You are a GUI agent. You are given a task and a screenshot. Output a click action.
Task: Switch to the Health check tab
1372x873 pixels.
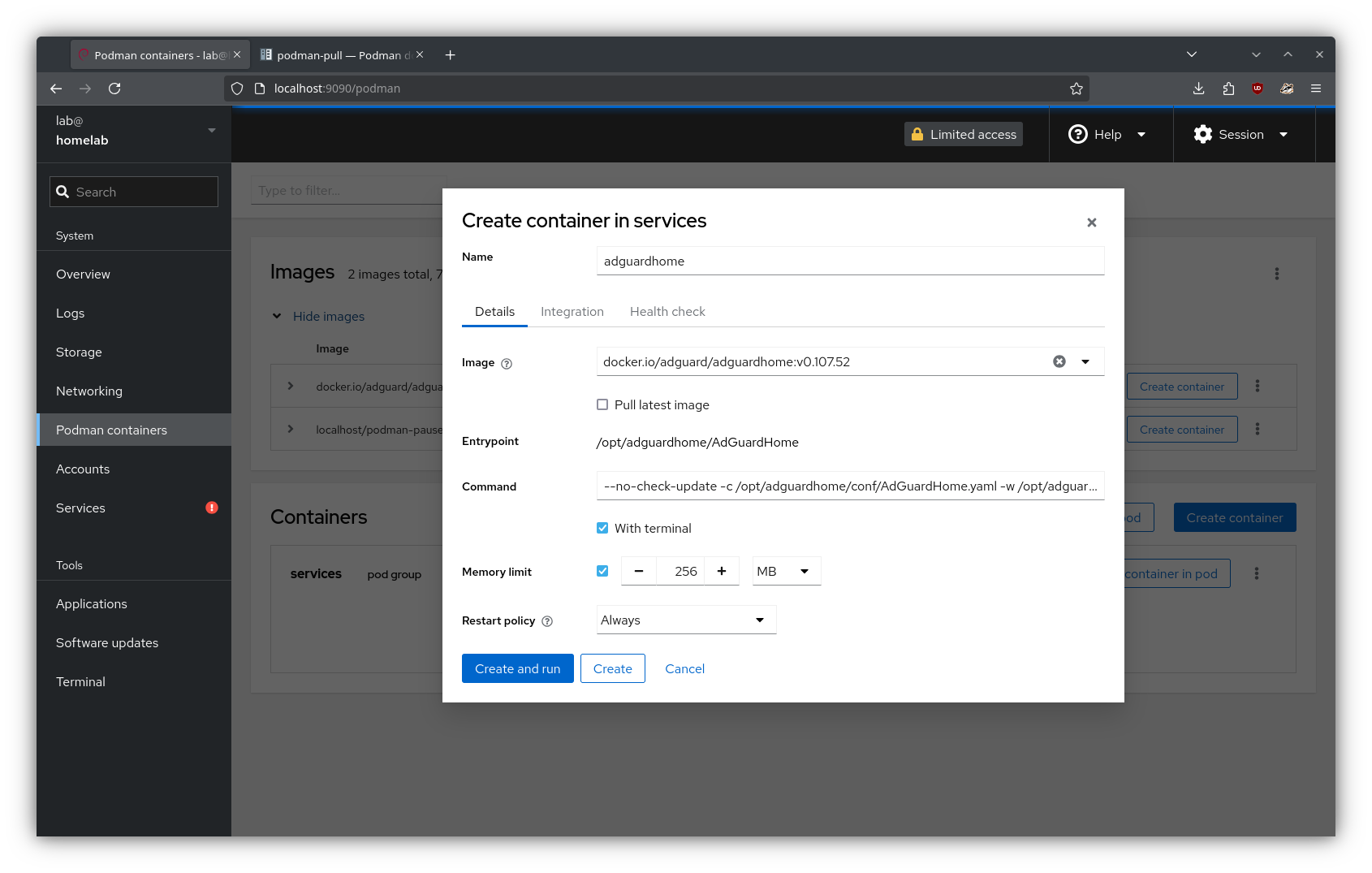(667, 312)
